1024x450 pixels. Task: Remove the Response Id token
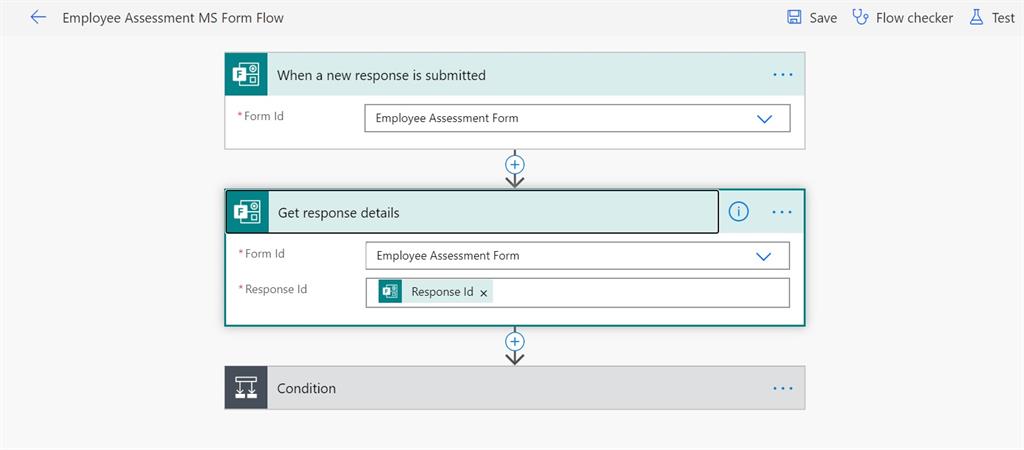pos(484,293)
